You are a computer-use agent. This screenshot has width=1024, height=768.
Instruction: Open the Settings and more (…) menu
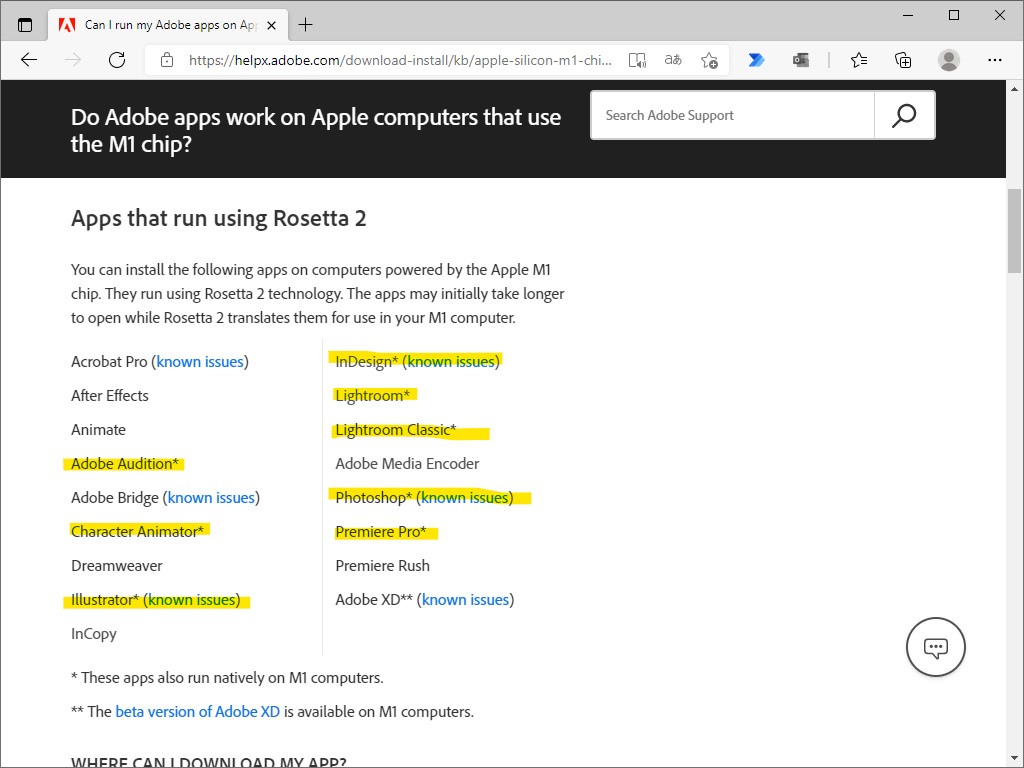click(x=995, y=60)
